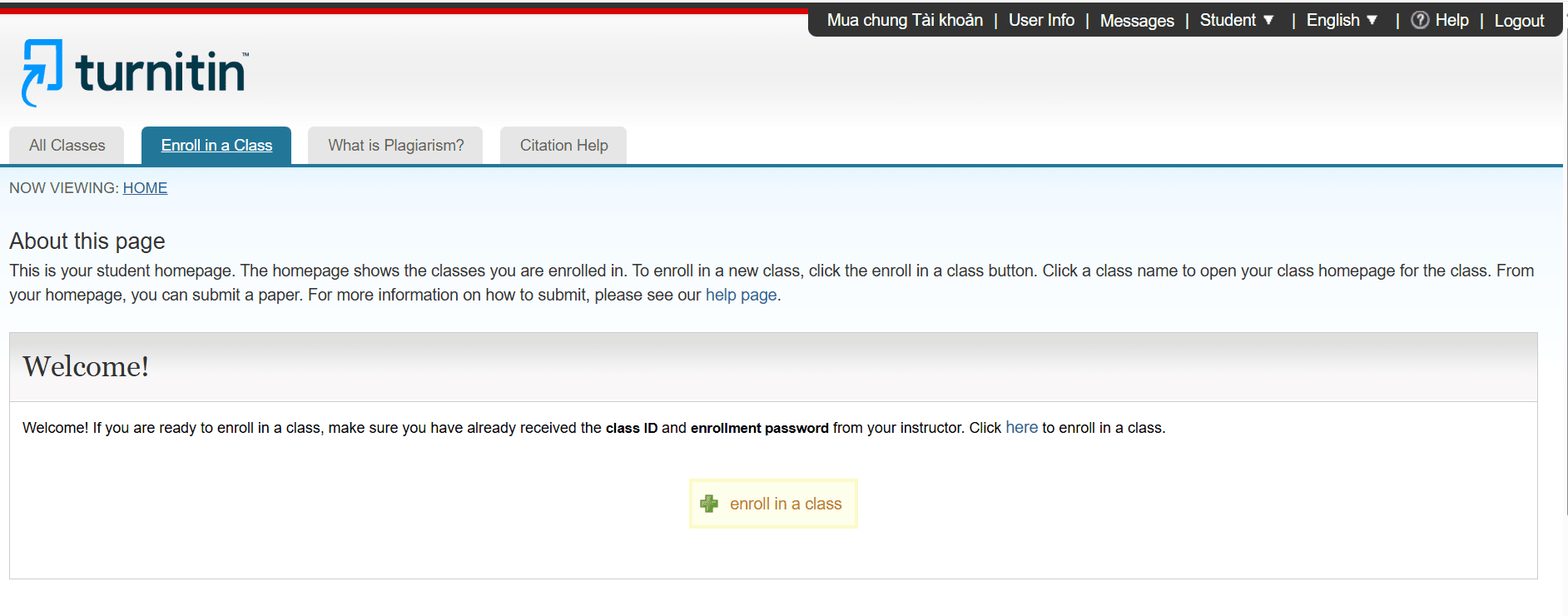Click the green plus enroll icon
This screenshot has height=616, width=1568.
709,504
